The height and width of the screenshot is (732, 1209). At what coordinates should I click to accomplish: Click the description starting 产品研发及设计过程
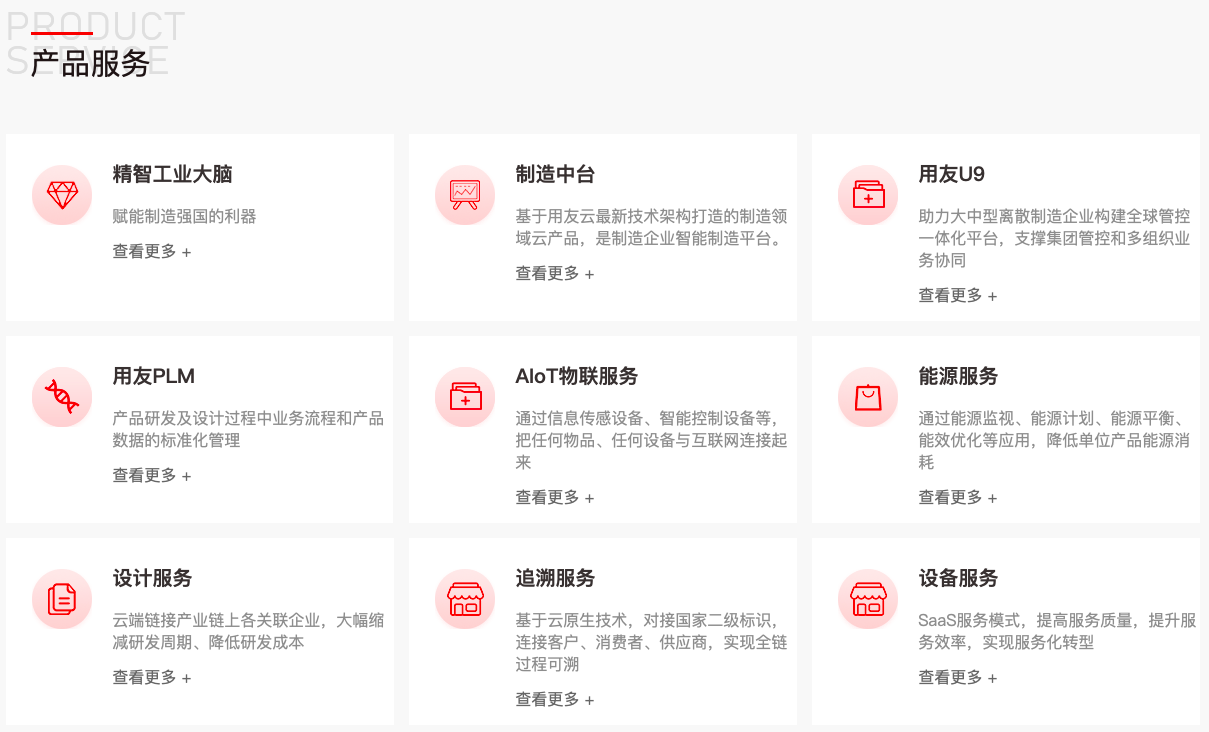(x=249, y=430)
